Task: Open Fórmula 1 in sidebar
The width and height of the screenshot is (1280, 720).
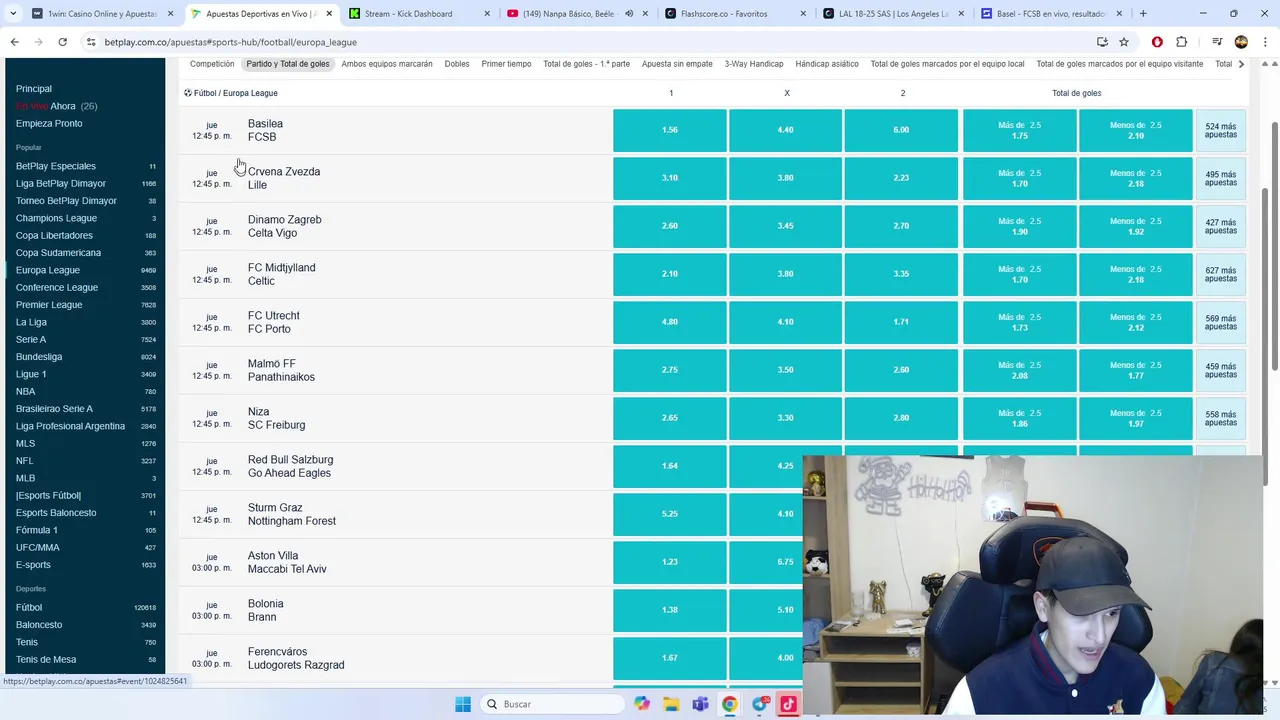Action: [37, 530]
